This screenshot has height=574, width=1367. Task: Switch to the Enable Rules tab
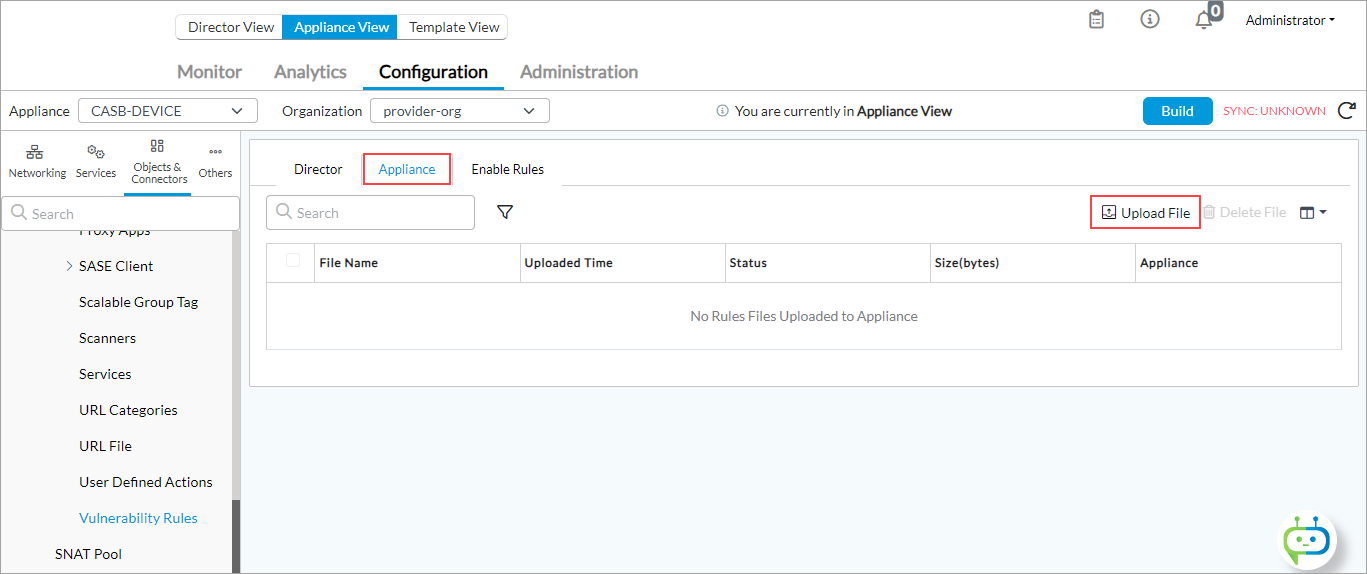[x=507, y=169]
